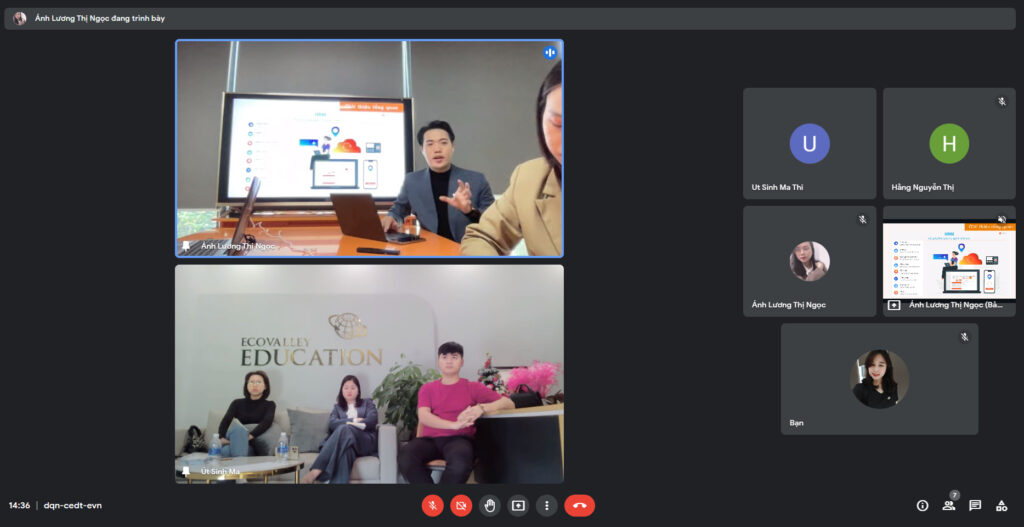
Task: Click muted audio icon on presentation tile
Action: click(1002, 219)
